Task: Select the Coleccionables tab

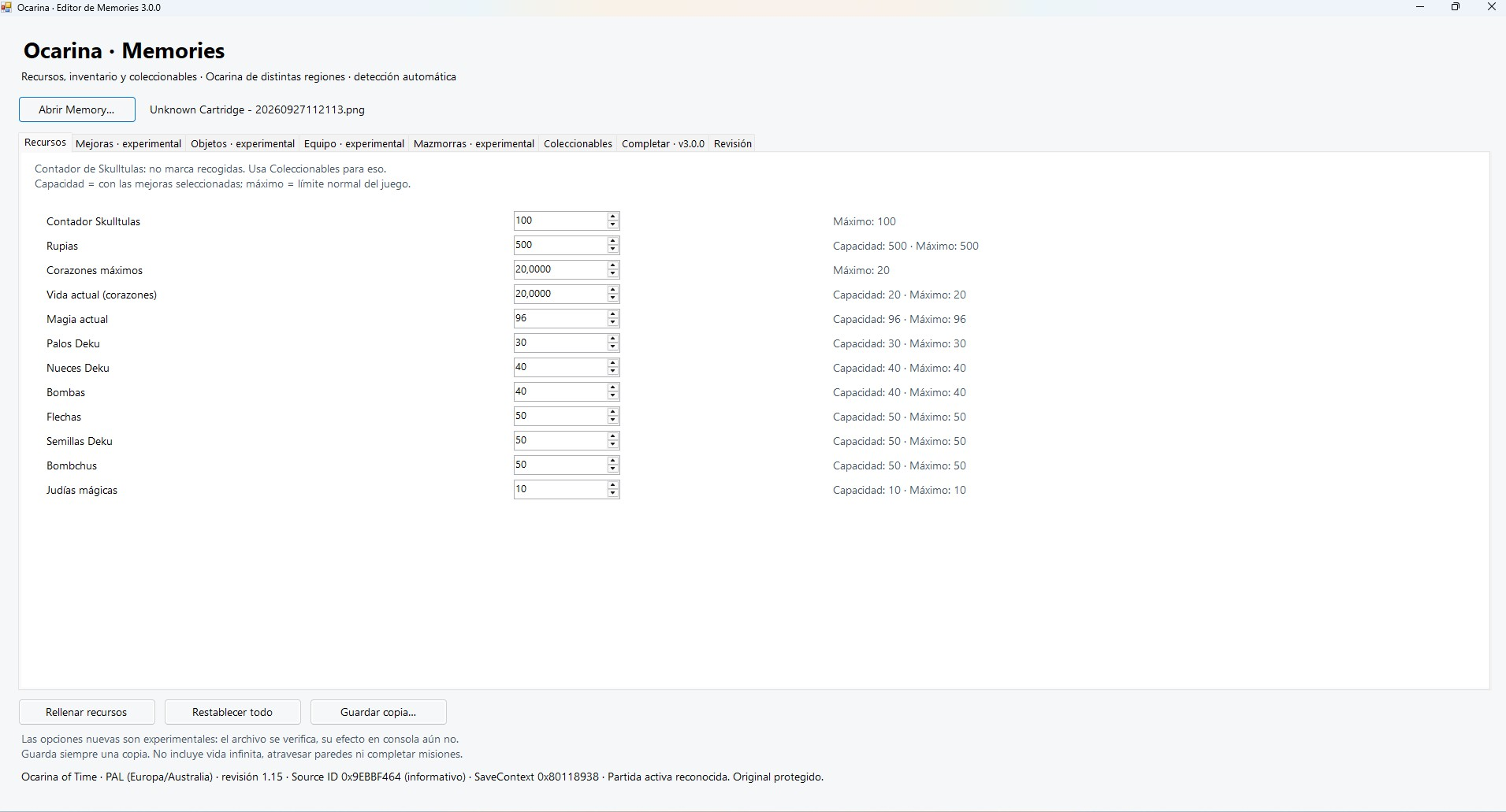Action: pyautogui.click(x=578, y=143)
